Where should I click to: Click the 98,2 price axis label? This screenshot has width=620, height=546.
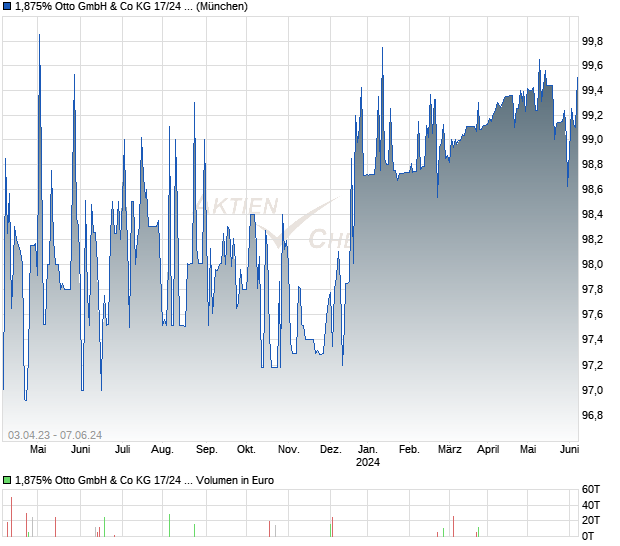point(592,240)
